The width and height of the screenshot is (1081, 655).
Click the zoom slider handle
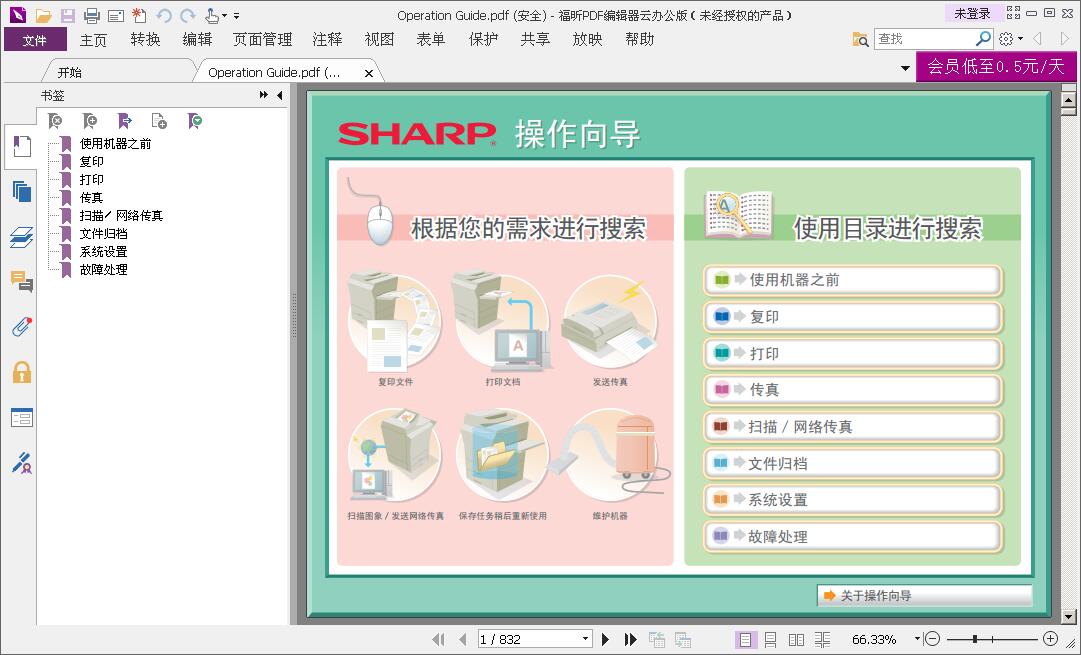[x=975, y=639]
